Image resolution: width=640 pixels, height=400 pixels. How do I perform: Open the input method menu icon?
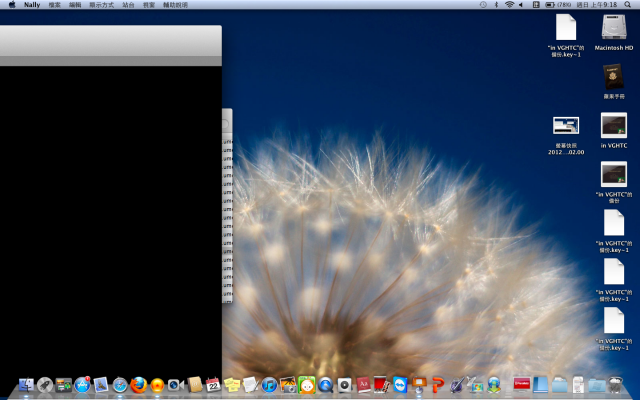(536, 4)
